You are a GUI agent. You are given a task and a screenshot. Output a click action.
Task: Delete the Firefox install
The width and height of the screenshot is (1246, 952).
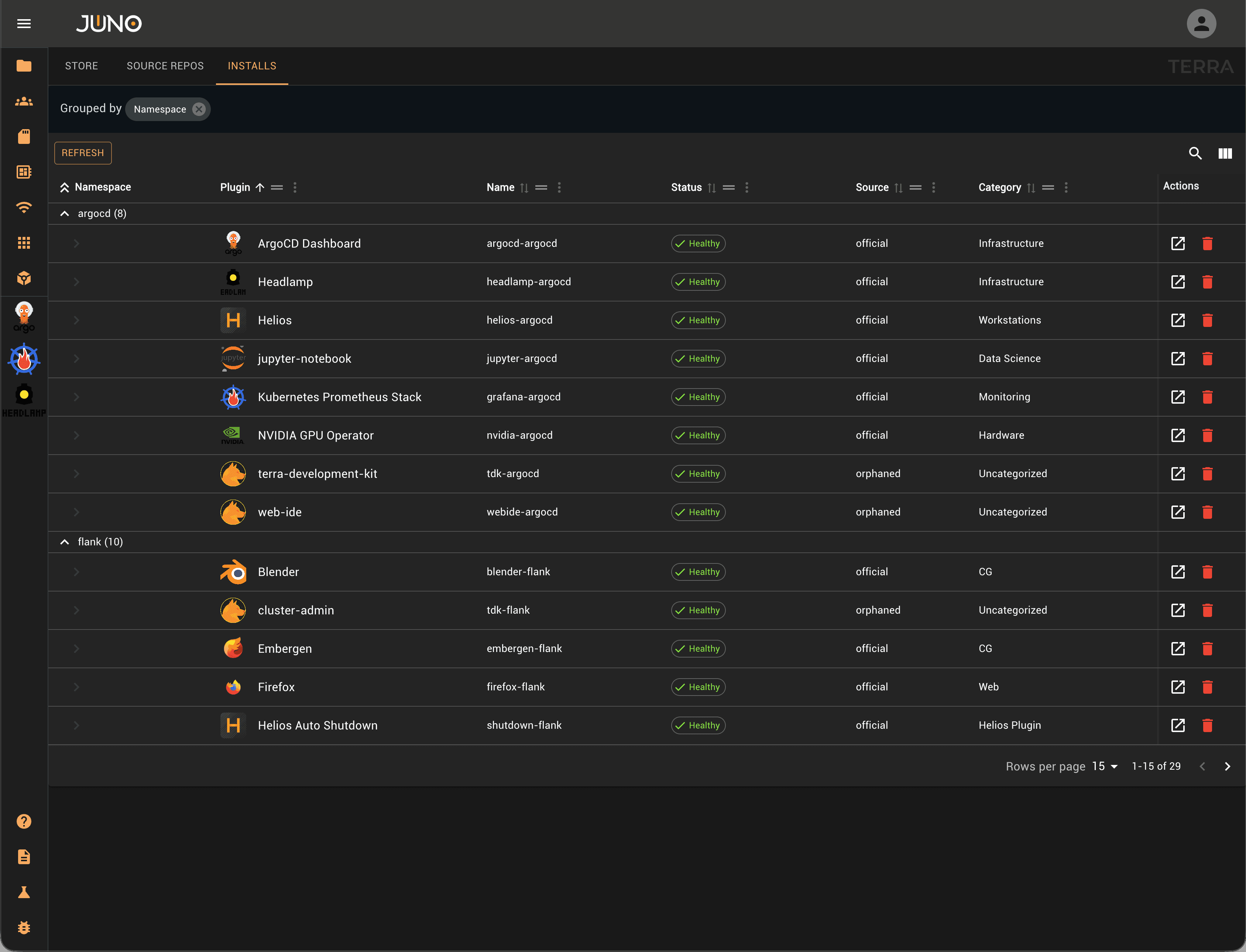point(1207,687)
